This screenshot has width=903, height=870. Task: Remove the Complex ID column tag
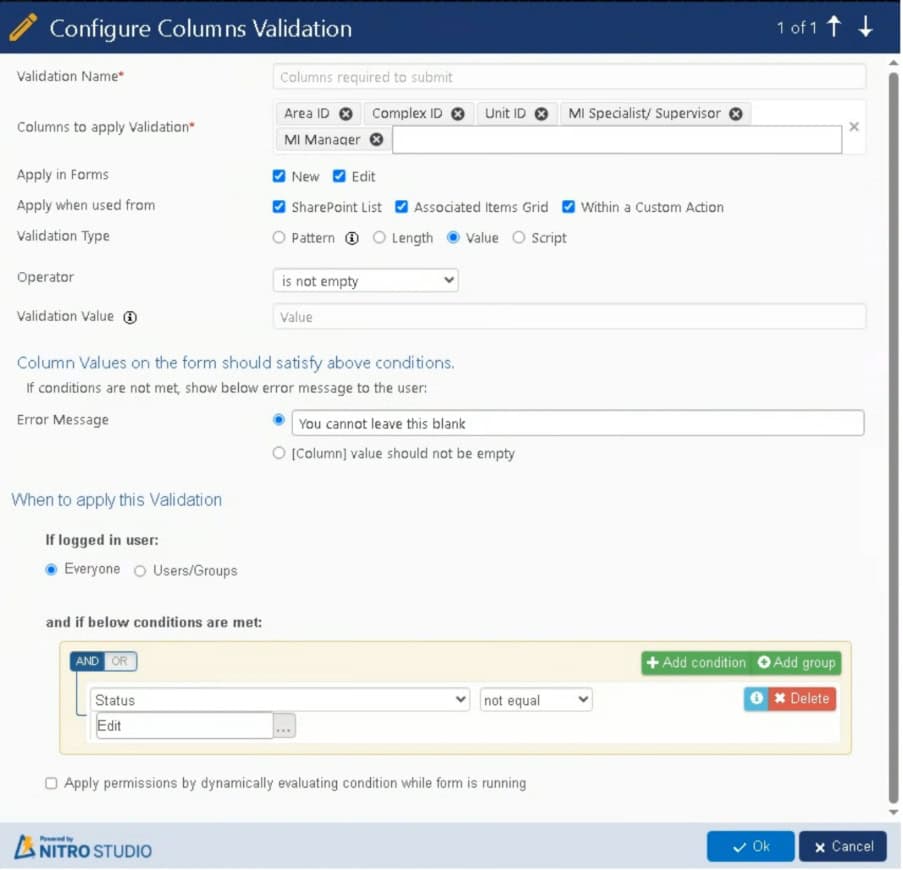458,114
